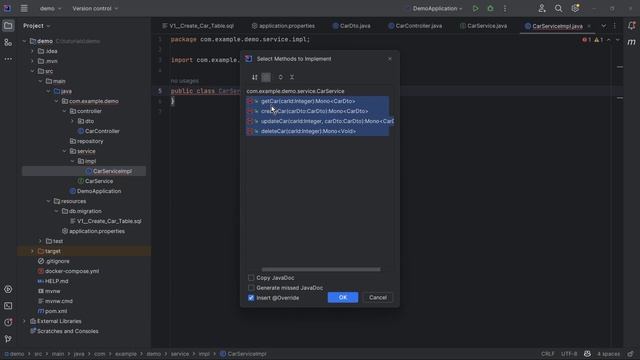Viewport: 640px width, 360px height.
Task: Uncheck Insert @Override checkbox
Action: 251,298
